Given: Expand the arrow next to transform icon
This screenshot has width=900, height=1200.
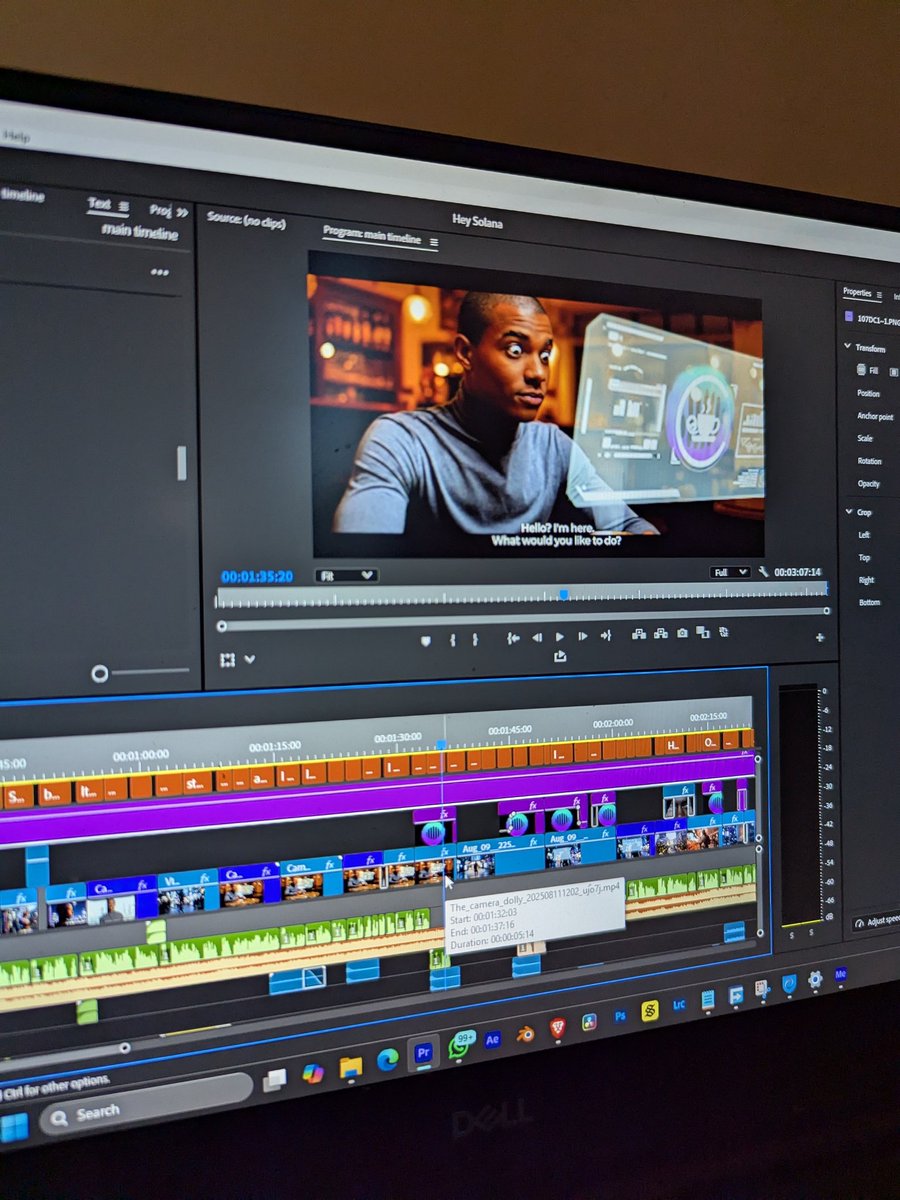Looking at the screenshot, I should point(249,660).
